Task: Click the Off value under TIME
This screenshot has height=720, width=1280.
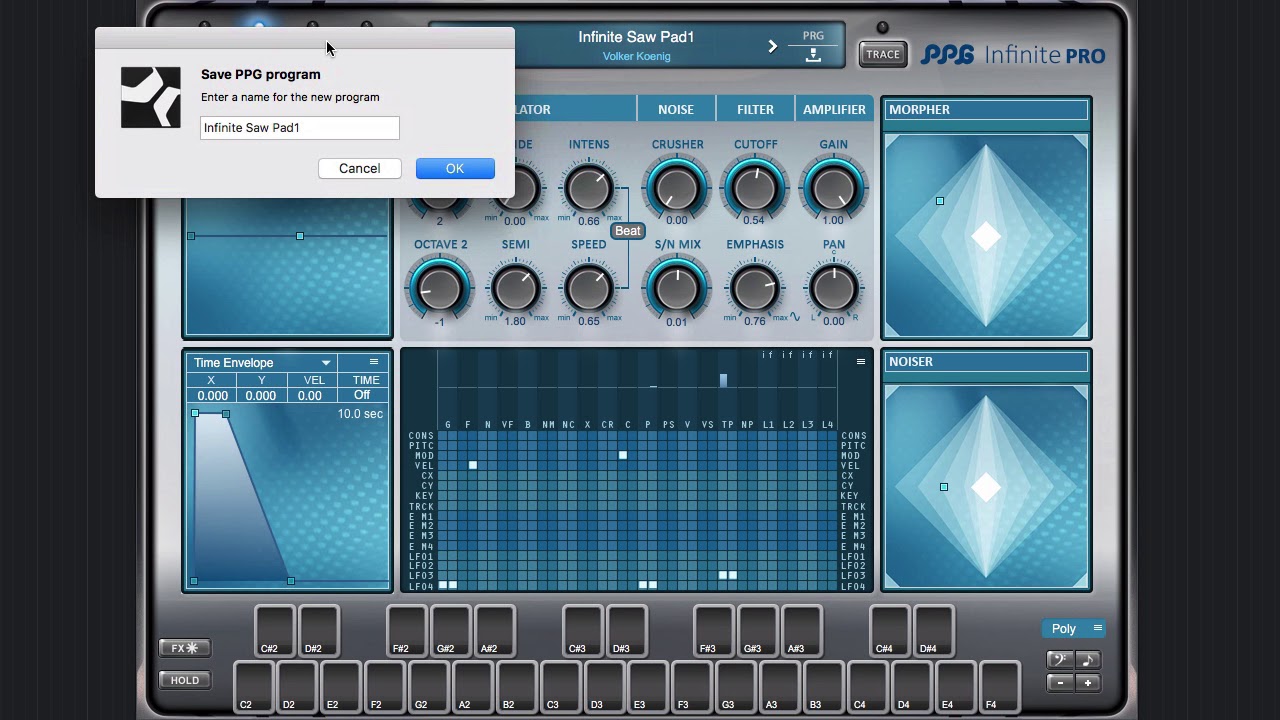Action: coord(362,395)
